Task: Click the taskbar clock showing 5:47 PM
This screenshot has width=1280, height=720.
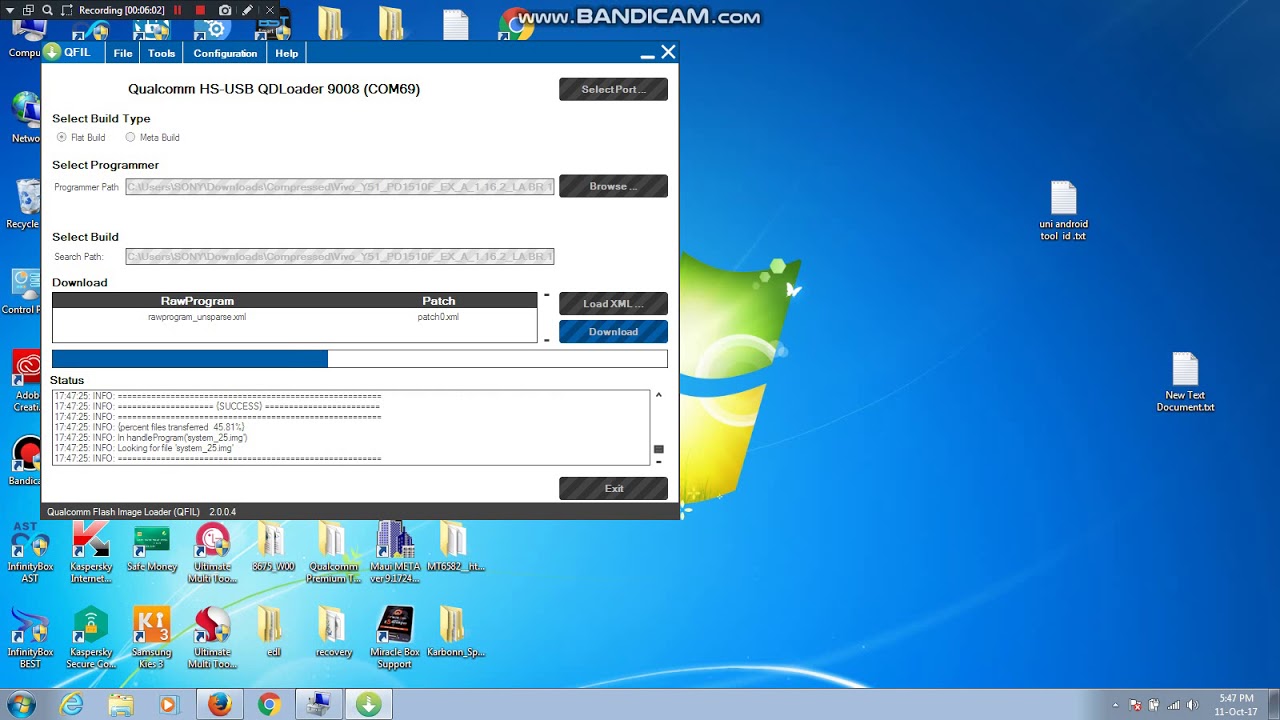Action: point(1236,705)
